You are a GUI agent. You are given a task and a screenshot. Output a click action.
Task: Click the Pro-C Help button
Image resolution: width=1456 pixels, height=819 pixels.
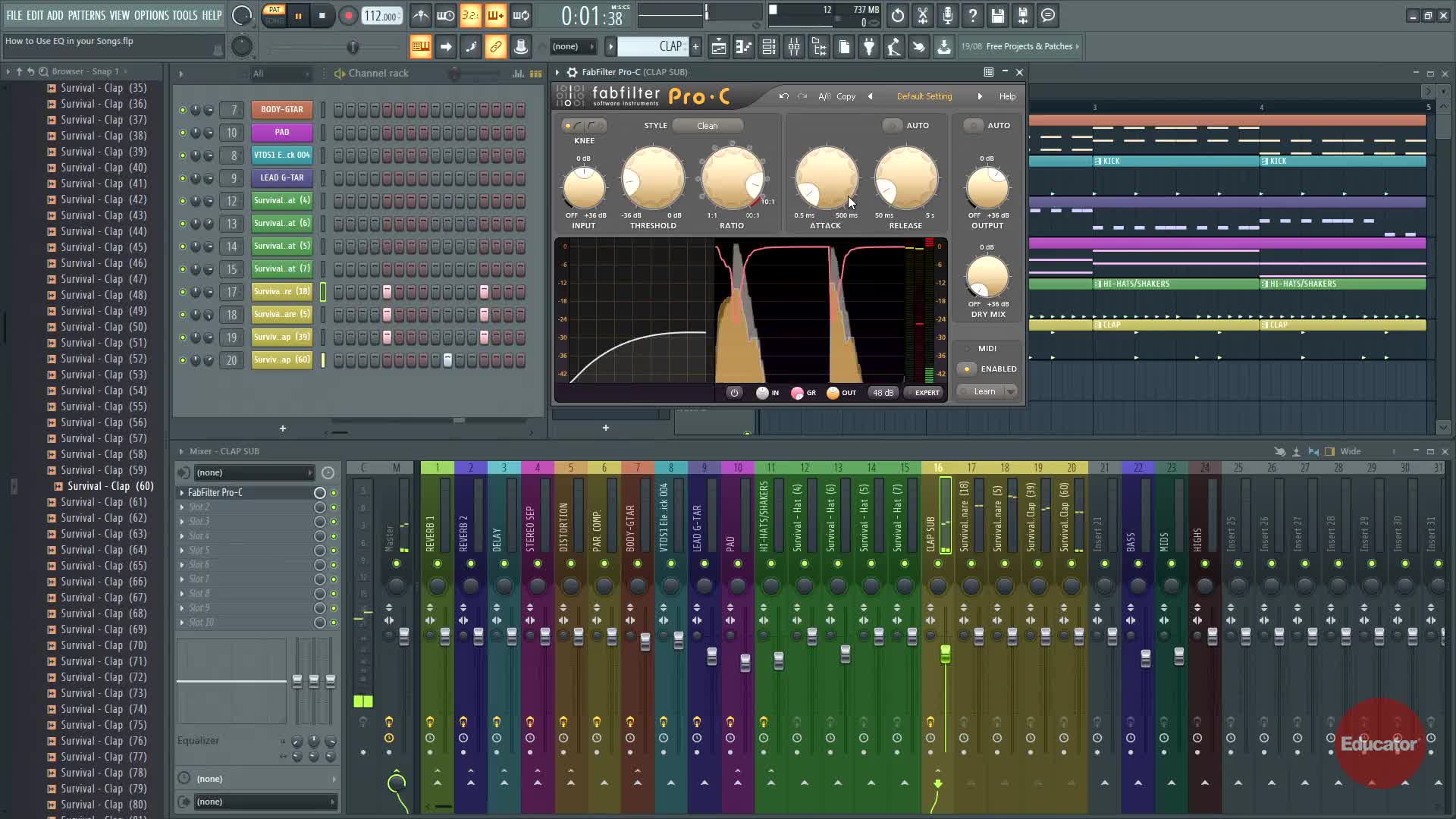pyautogui.click(x=1006, y=96)
